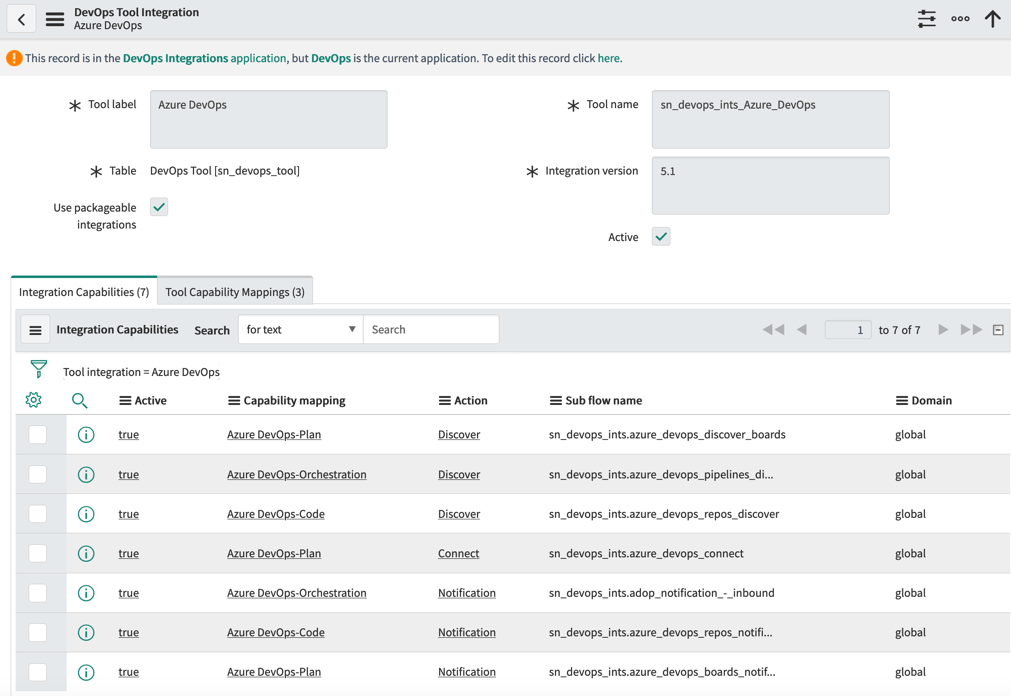Open Azure DevOps-Orchestration link in pipelines row
Viewport: 1011px width, 696px height.
[297, 475]
